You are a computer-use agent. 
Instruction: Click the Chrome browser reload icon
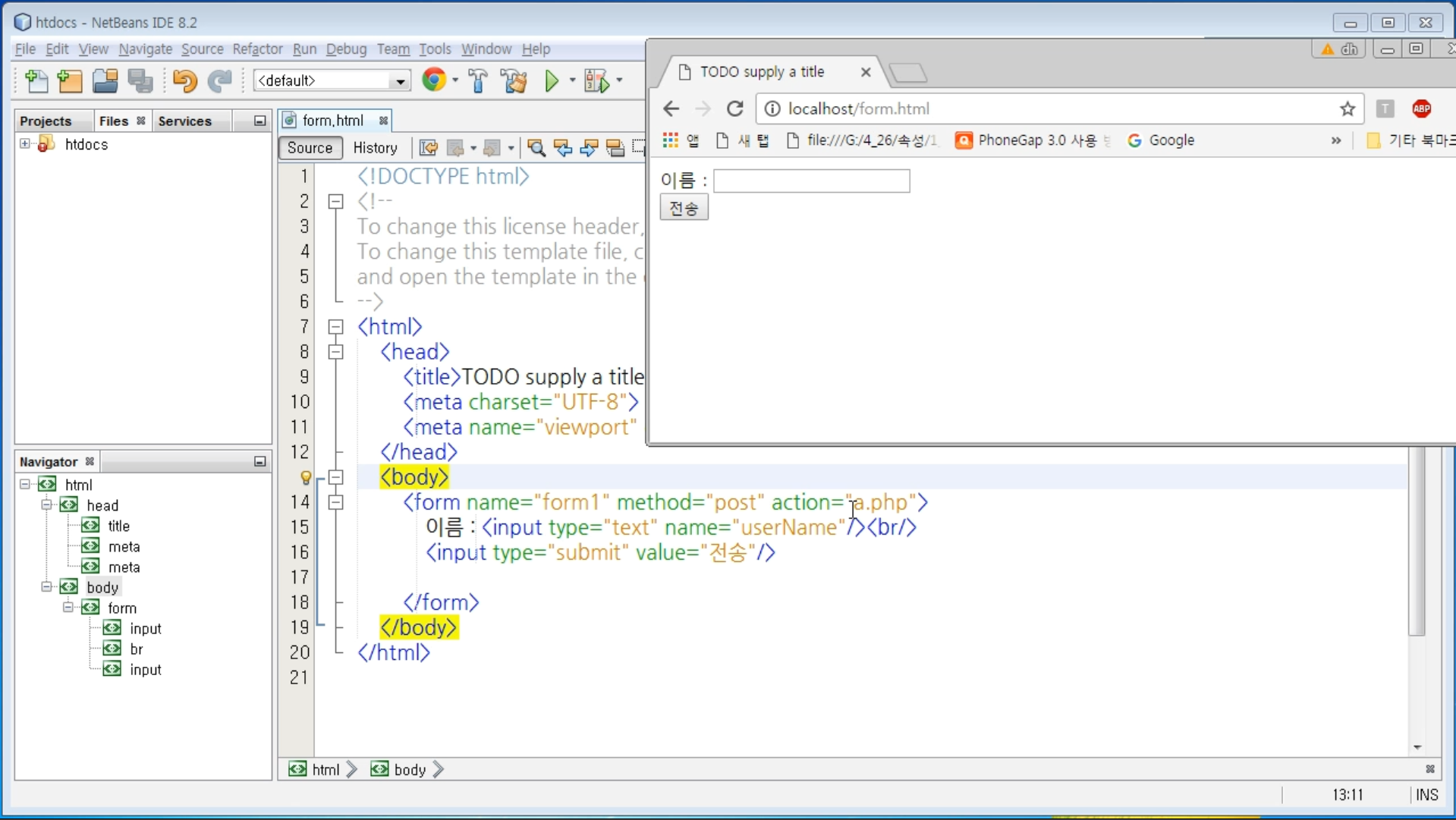coord(734,108)
